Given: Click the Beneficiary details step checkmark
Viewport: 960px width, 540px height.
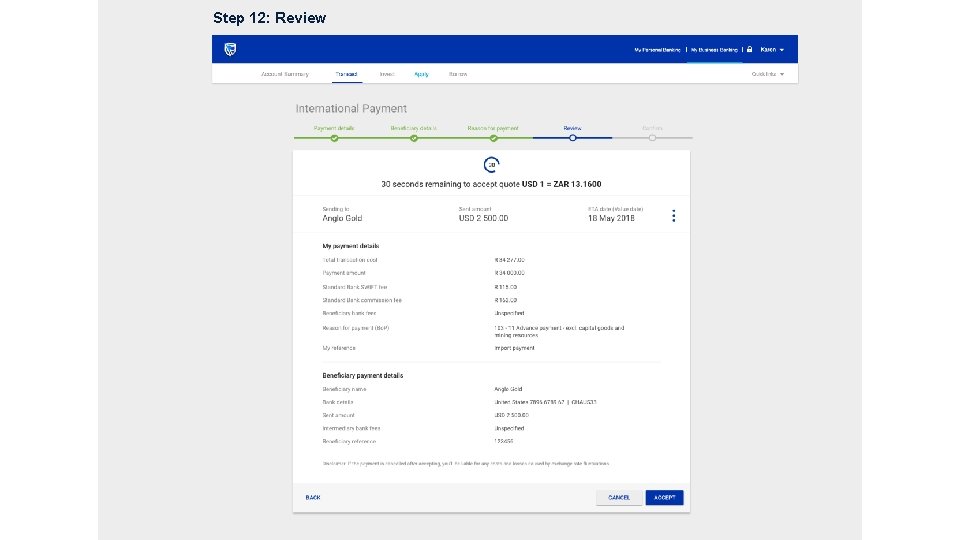Looking at the screenshot, I should pos(414,138).
